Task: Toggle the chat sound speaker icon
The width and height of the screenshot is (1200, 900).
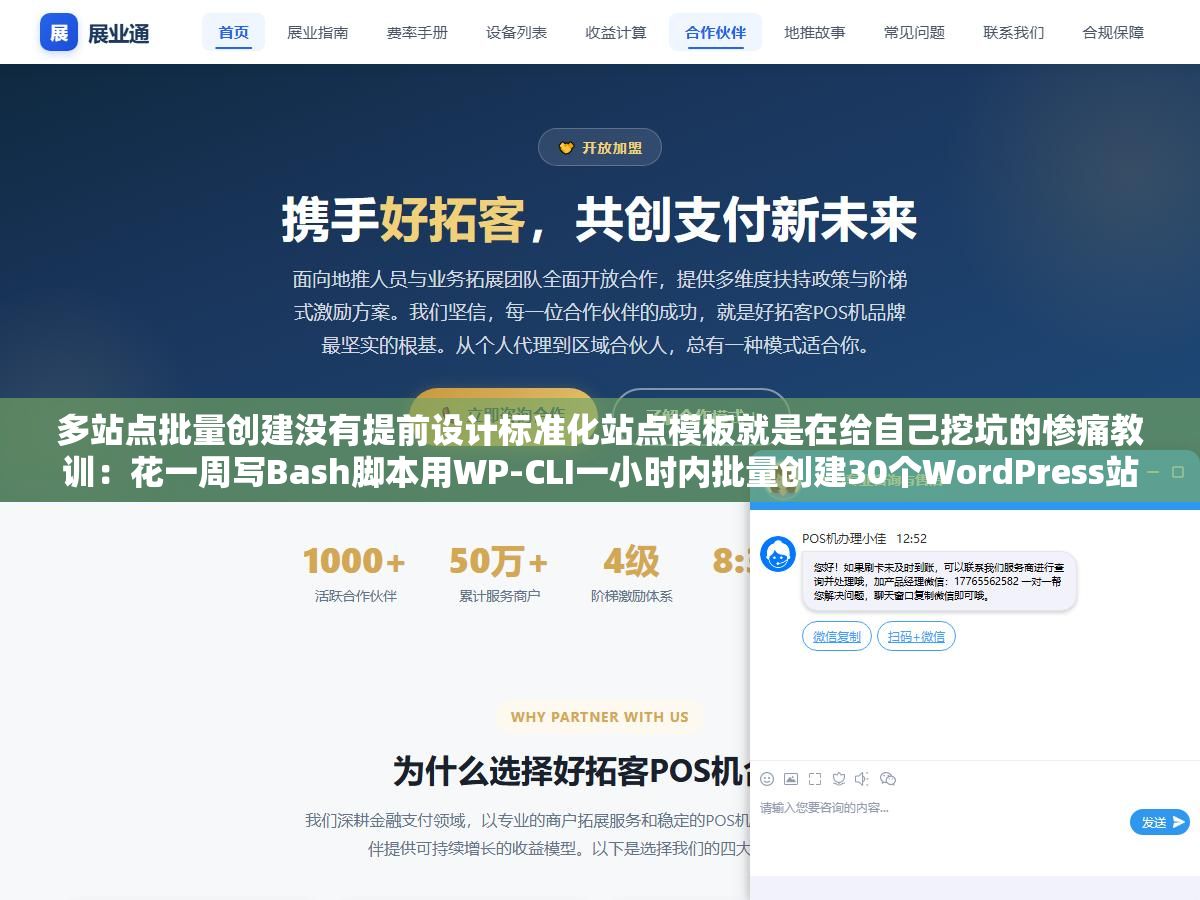Action: (862, 779)
